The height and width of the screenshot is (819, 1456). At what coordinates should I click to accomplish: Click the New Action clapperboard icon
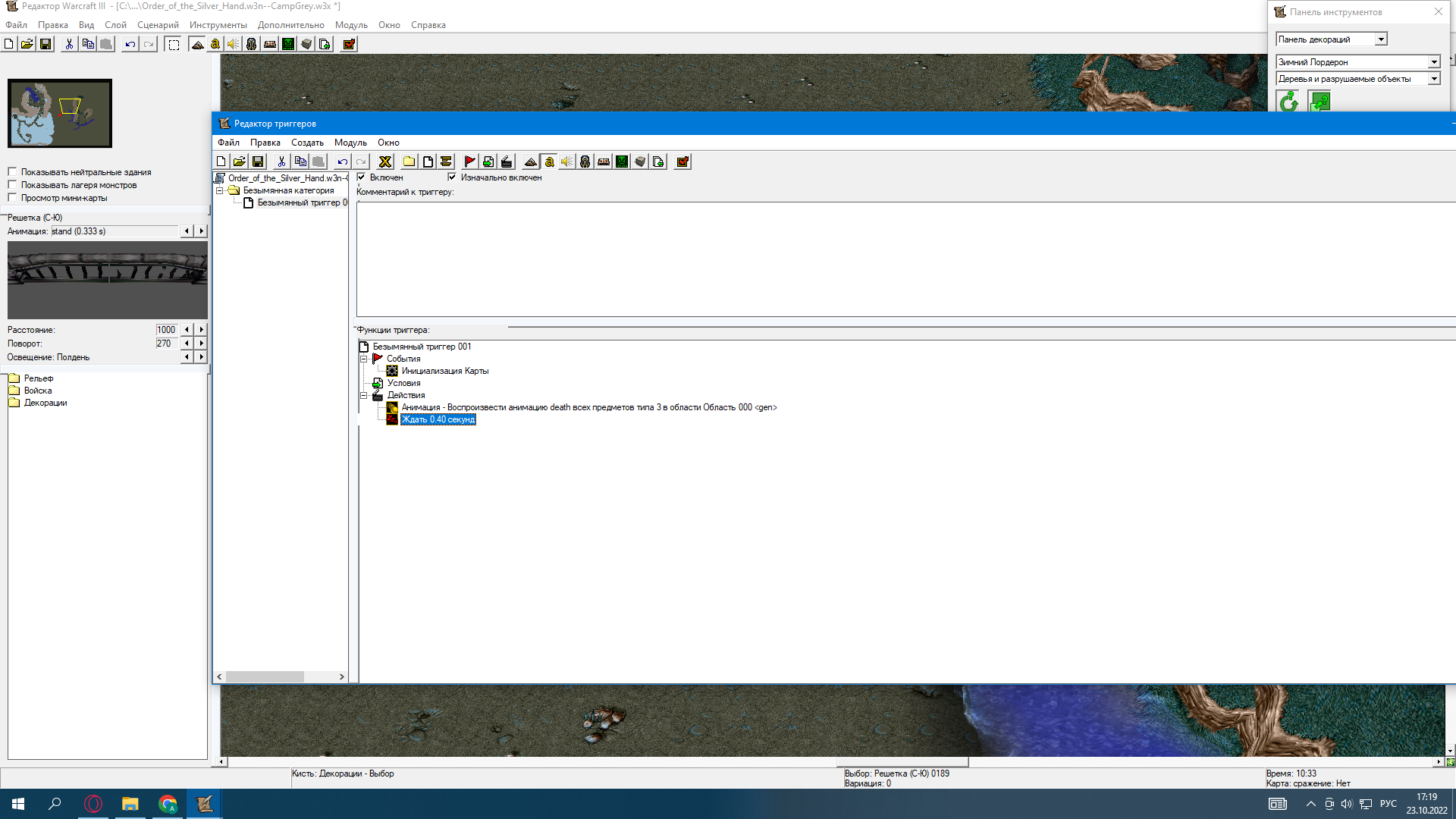[507, 162]
